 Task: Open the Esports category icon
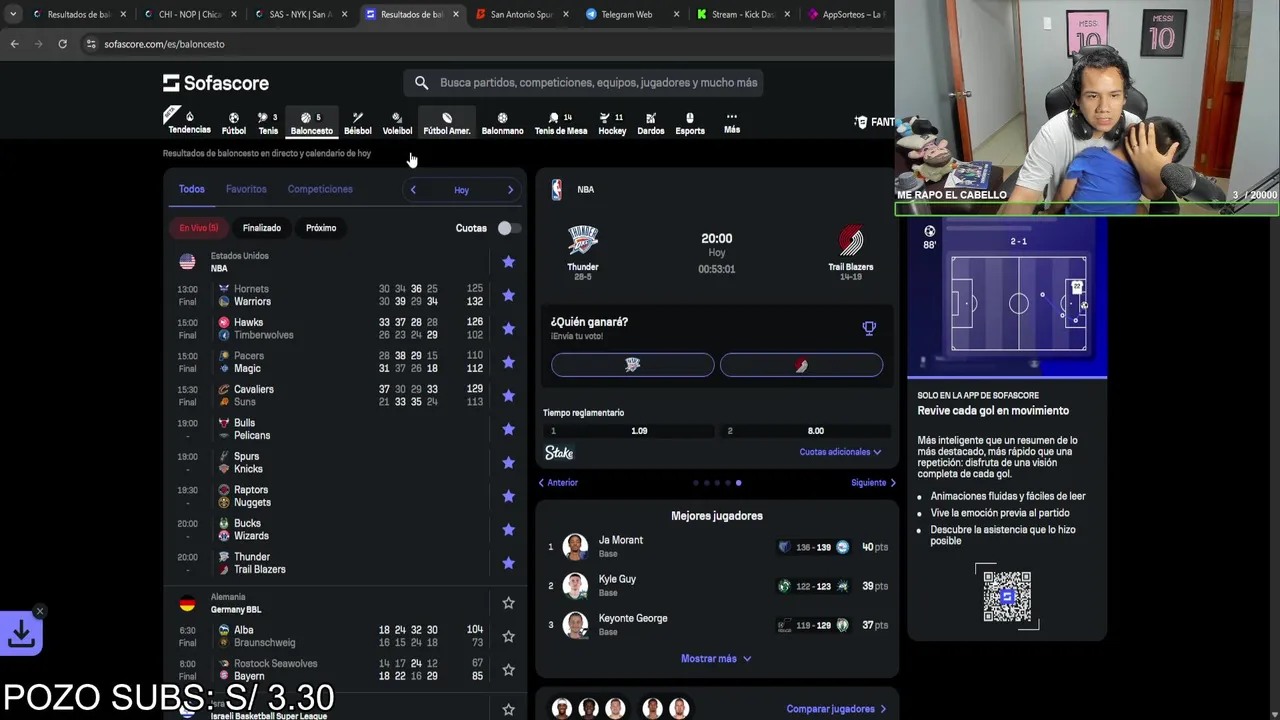click(x=690, y=123)
